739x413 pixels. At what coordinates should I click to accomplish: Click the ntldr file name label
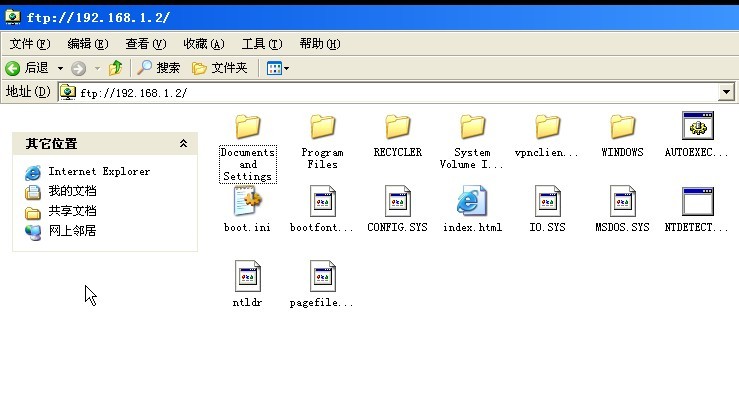point(247,303)
